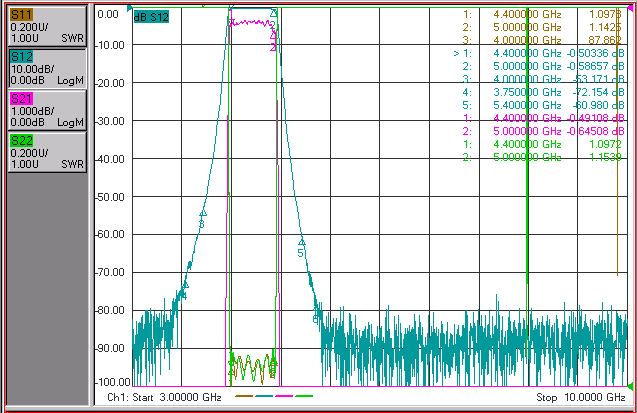Image resolution: width=637 pixels, height=413 pixels.
Task: Click the green S22 legend line
Action: click(304, 396)
